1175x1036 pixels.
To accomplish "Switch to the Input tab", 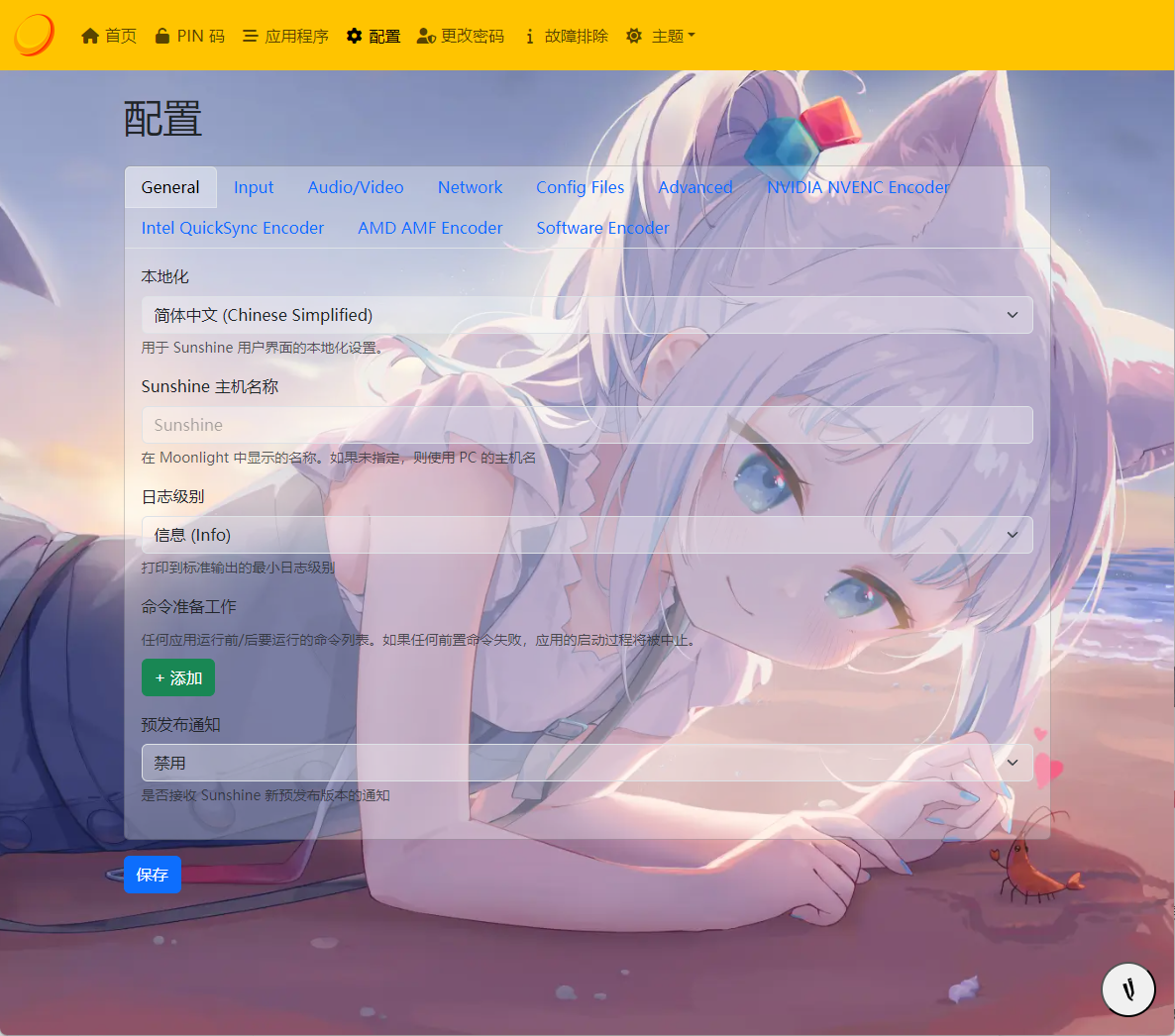I will tap(254, 187).
